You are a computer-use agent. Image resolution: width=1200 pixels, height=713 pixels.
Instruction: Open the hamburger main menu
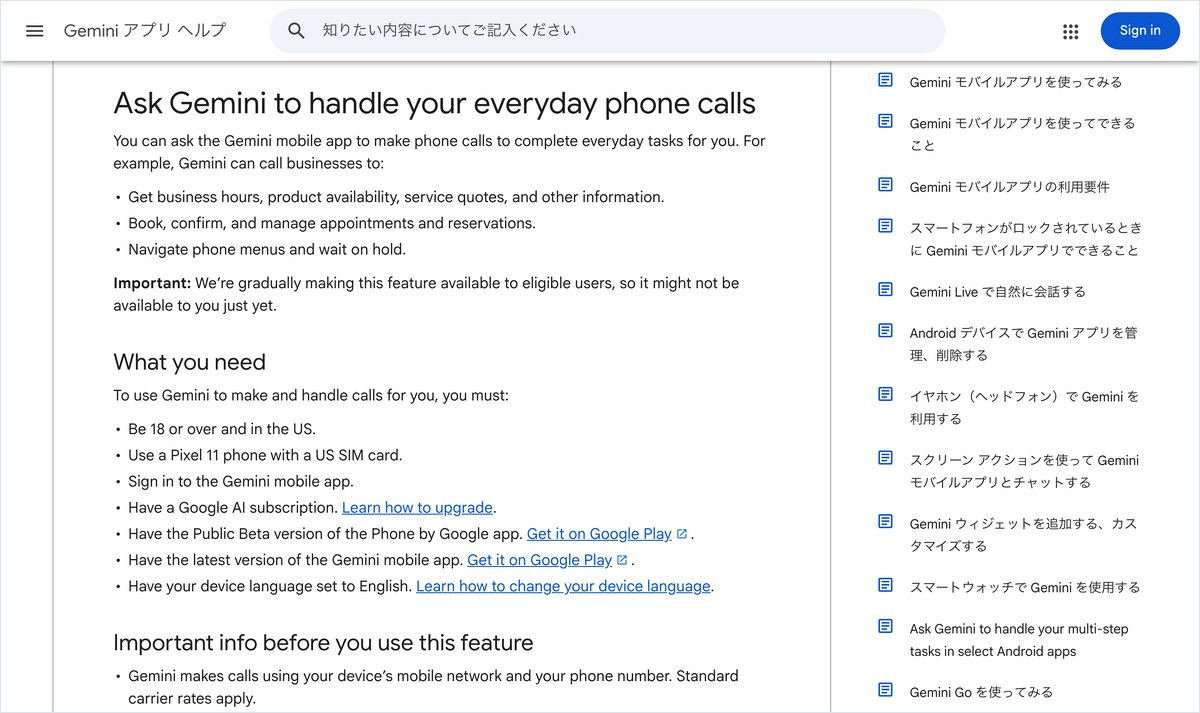coord(35,31)
